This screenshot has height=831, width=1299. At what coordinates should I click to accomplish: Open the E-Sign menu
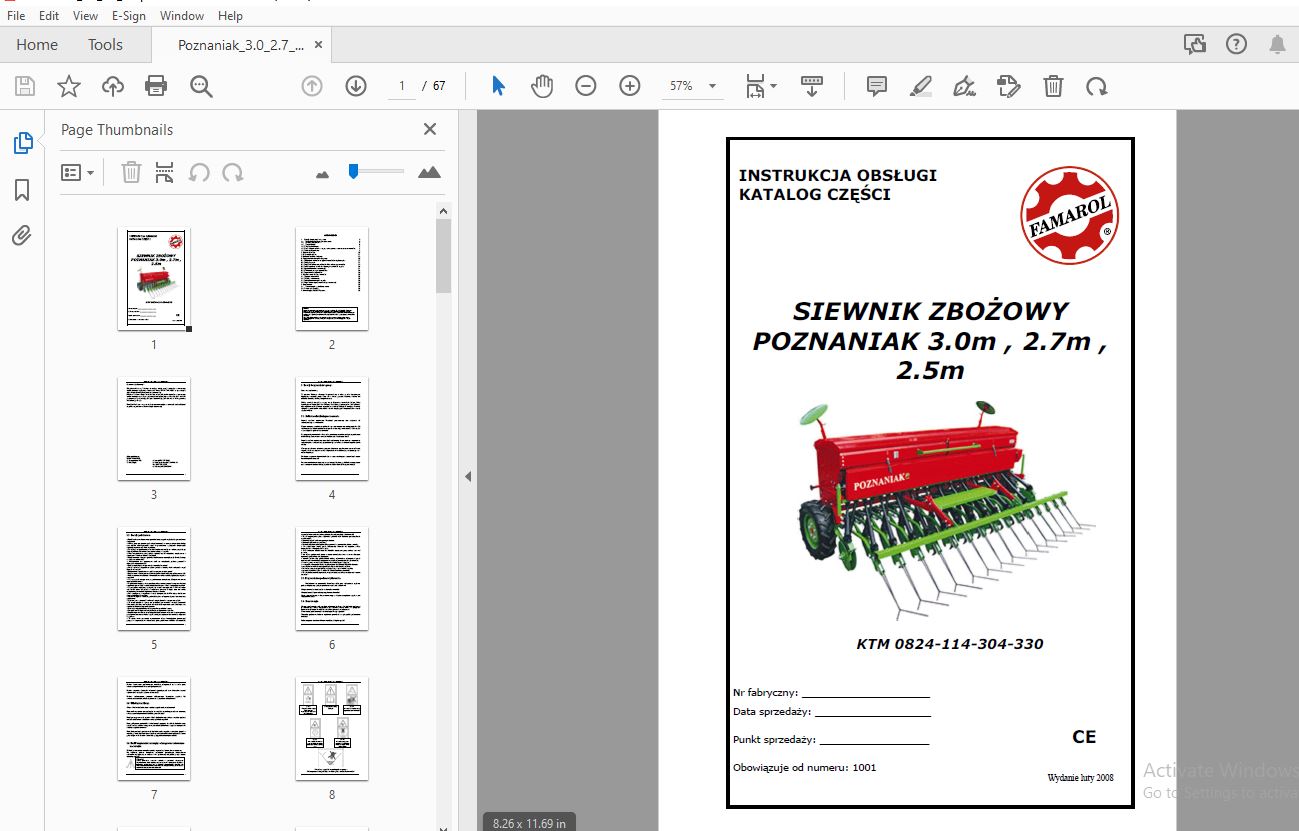[x=128, y=15]
